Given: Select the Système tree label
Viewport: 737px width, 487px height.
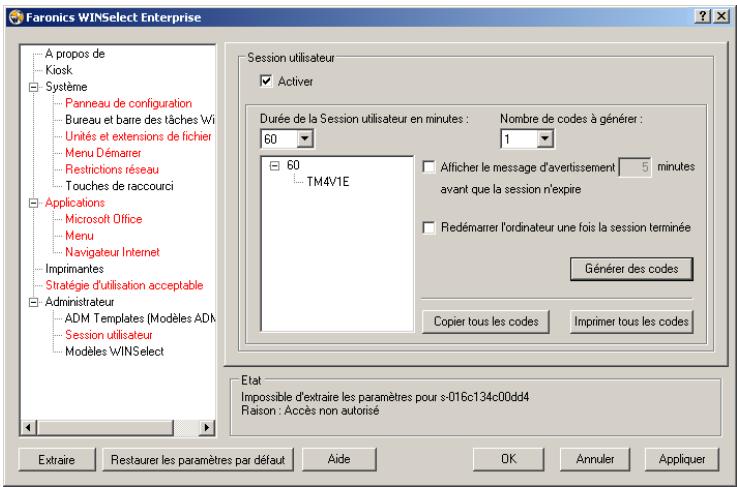Looking at the screenshot, I should click(66, 87).
